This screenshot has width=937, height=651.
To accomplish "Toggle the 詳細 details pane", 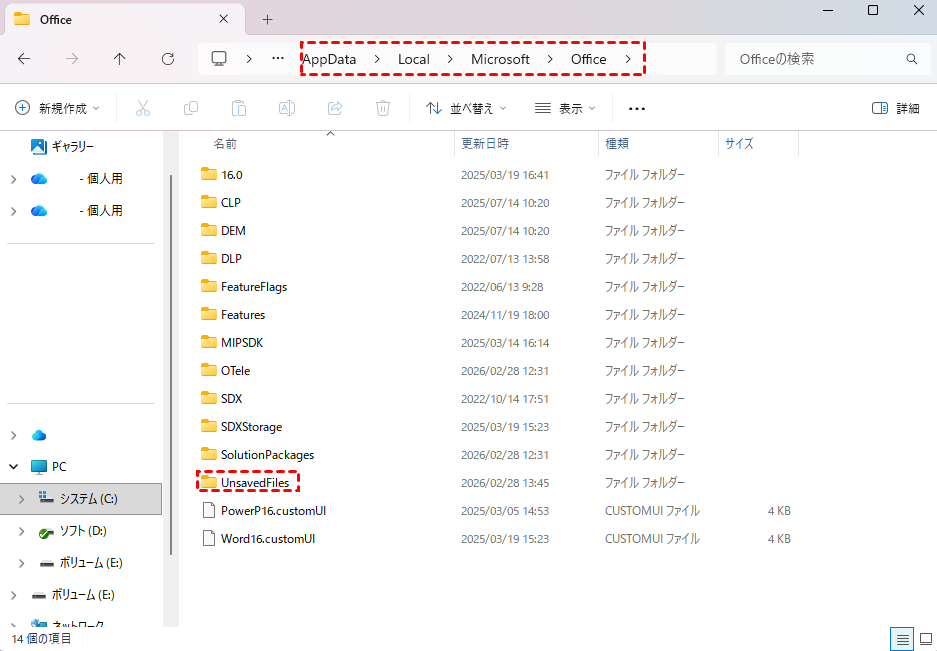I will 895,108.
